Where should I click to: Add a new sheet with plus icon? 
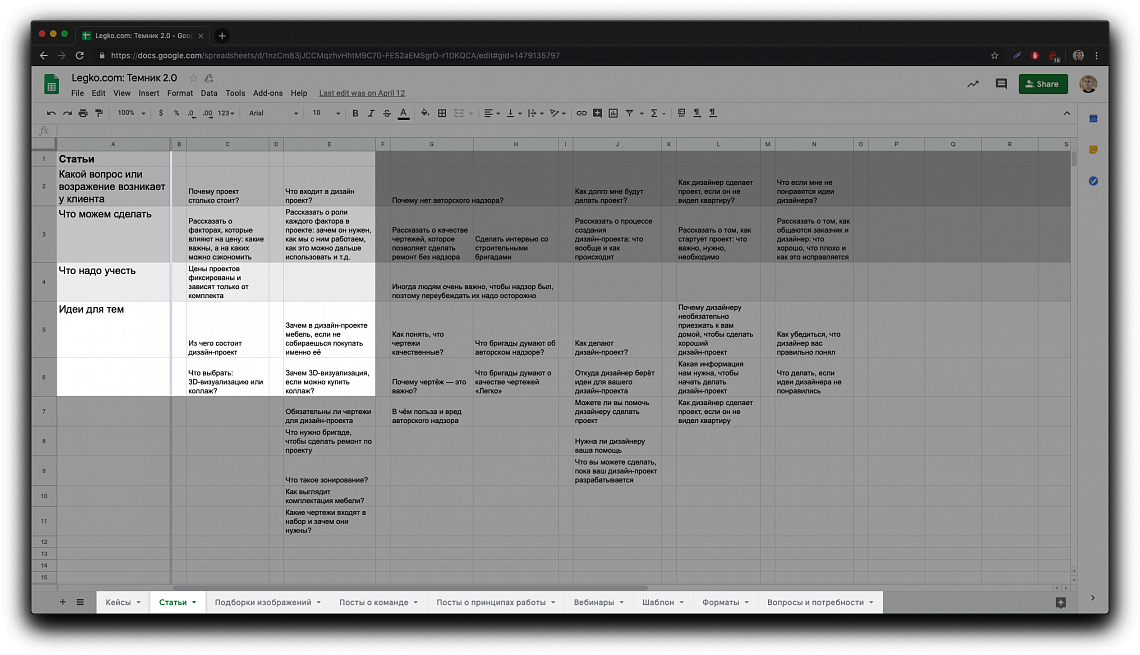pyautogui.click(x=63, y=602)
